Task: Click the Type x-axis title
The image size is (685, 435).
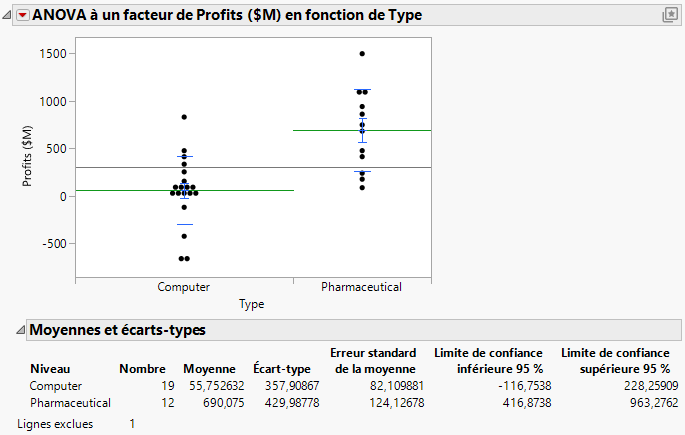Action: 252,304
